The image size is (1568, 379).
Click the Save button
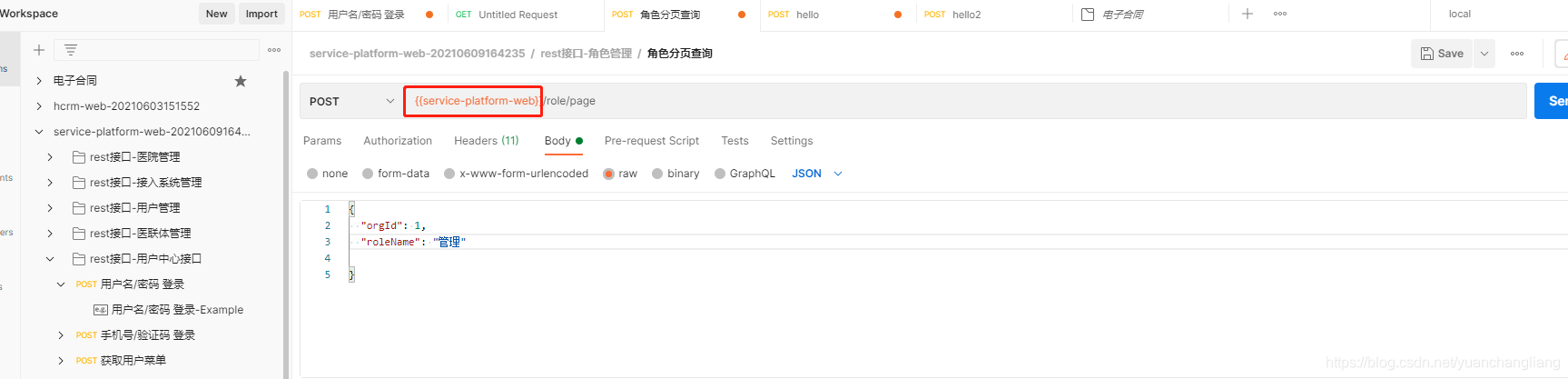pyautogui.click(x=1442, y=54)
